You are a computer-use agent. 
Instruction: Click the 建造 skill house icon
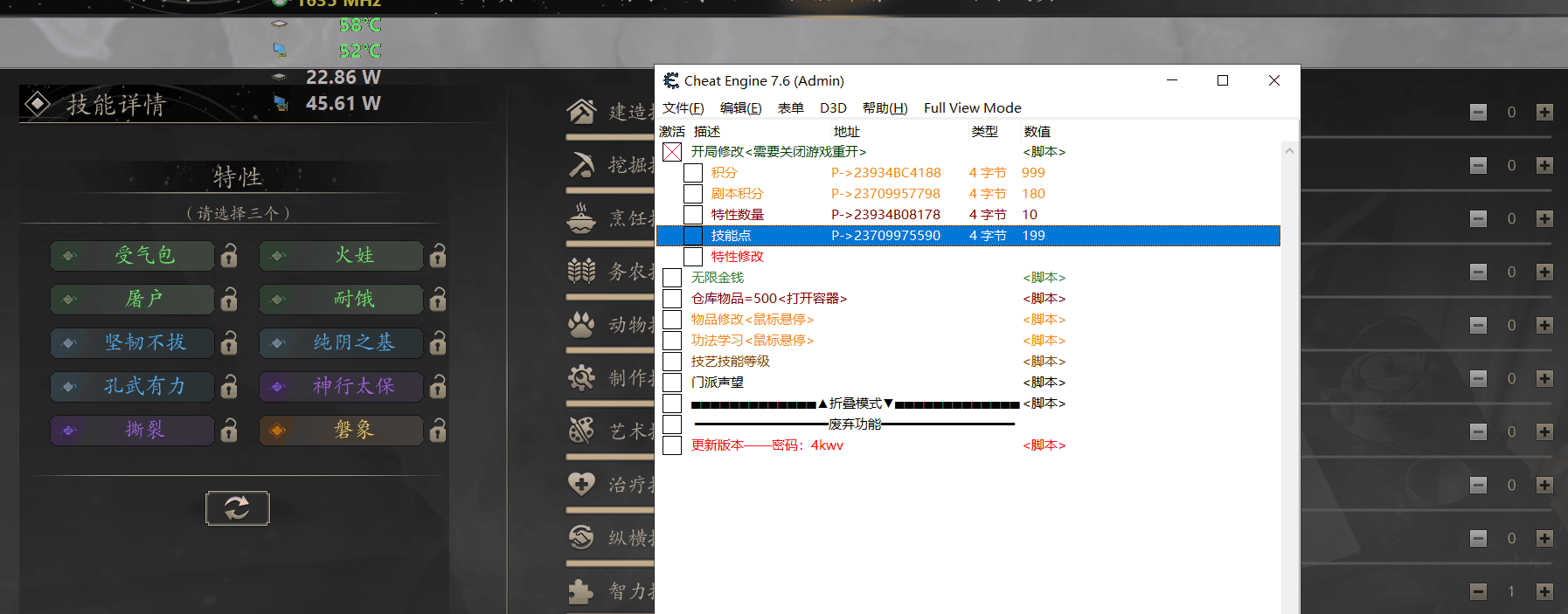pyautogui.click(x=581, y=111)
